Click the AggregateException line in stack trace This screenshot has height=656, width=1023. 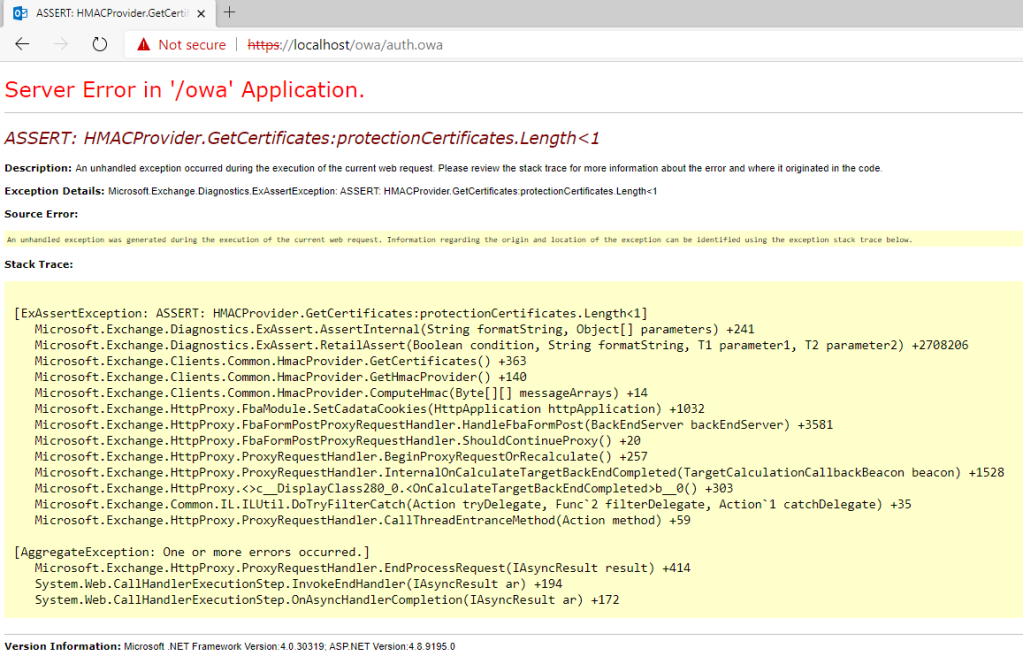[192, 552]
